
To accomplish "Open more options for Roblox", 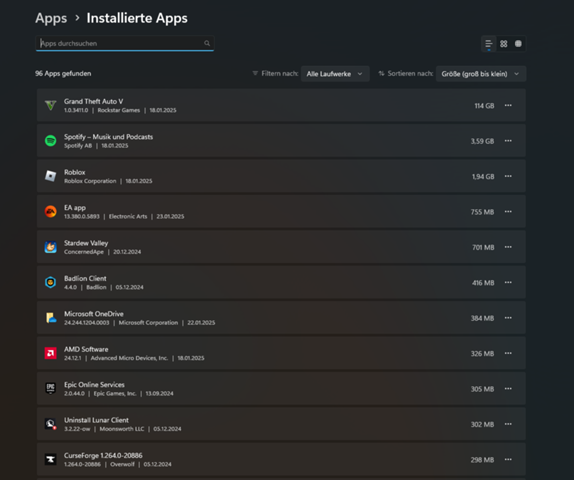I will click(x=508, y=176).
